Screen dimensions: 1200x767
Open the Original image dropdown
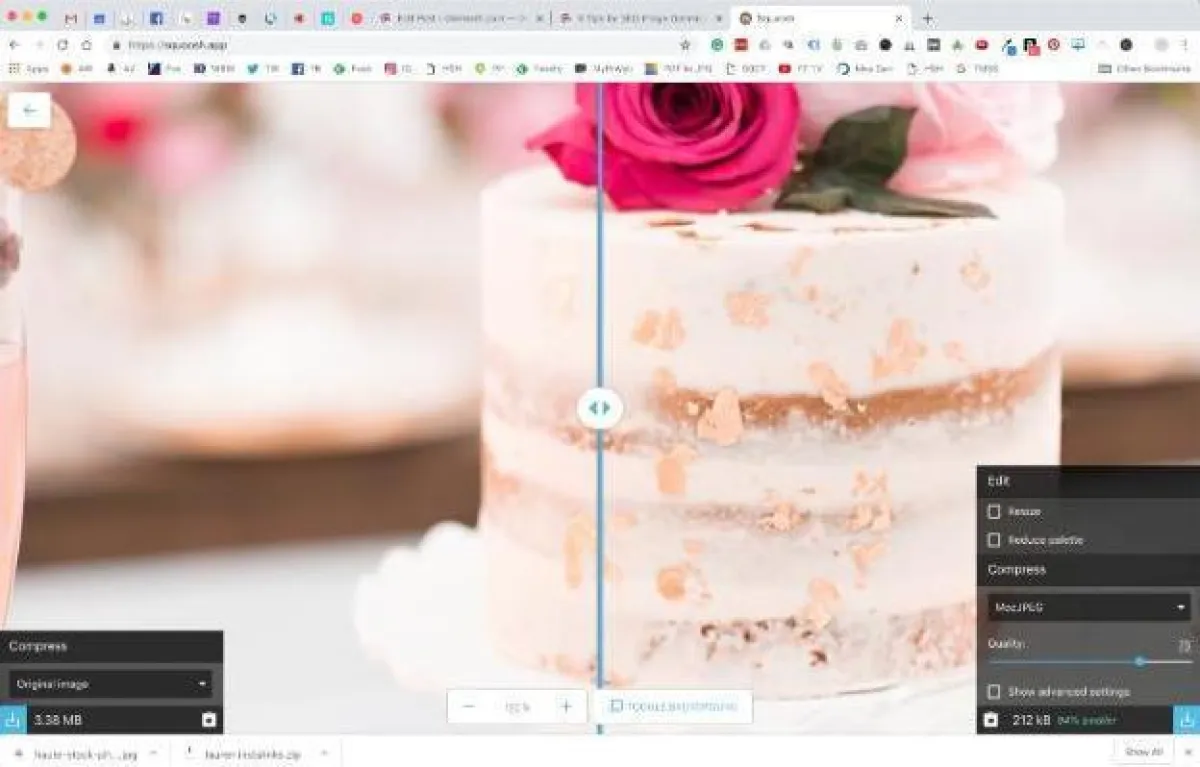click(110, 684)
